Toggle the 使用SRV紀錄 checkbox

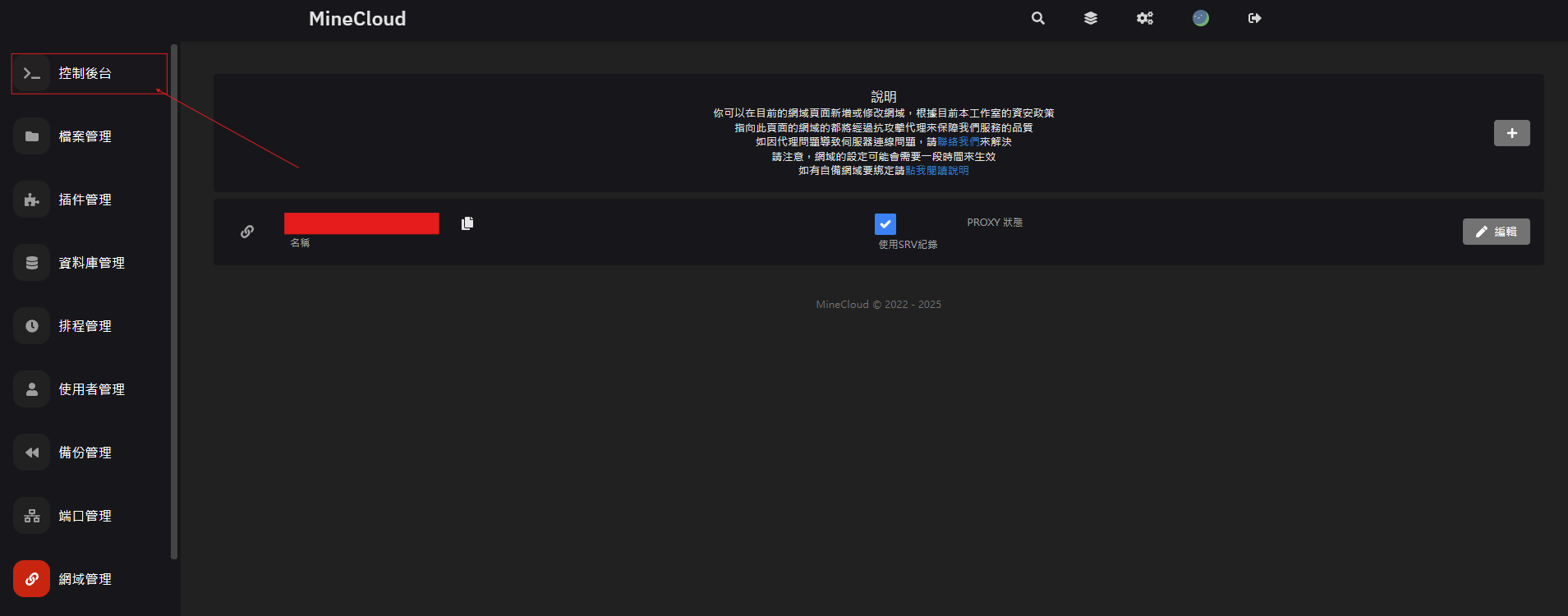click(885, 223)
